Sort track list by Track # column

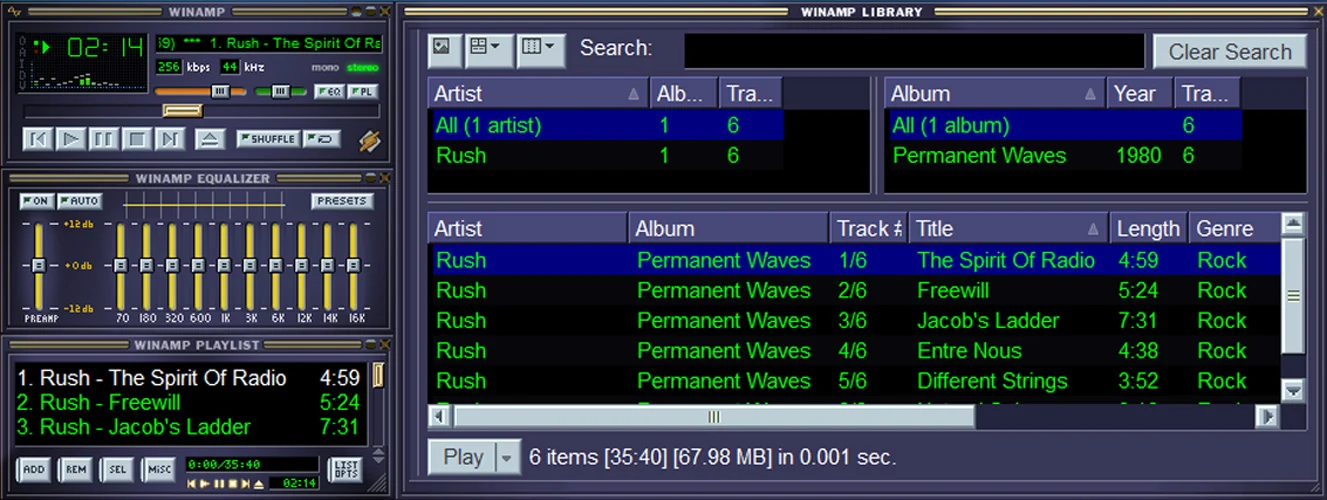(x=868, y=229)
